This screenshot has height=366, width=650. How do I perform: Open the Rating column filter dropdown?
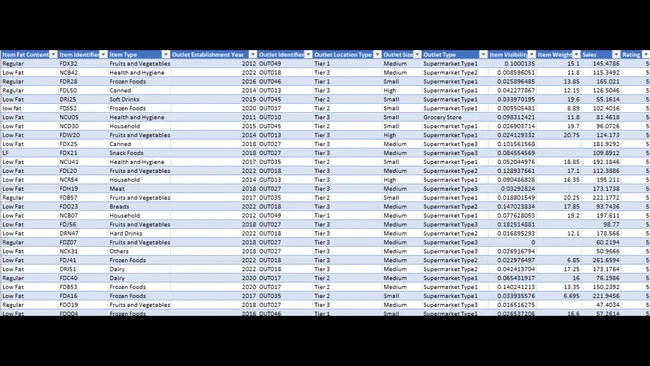tap(646, 55)
